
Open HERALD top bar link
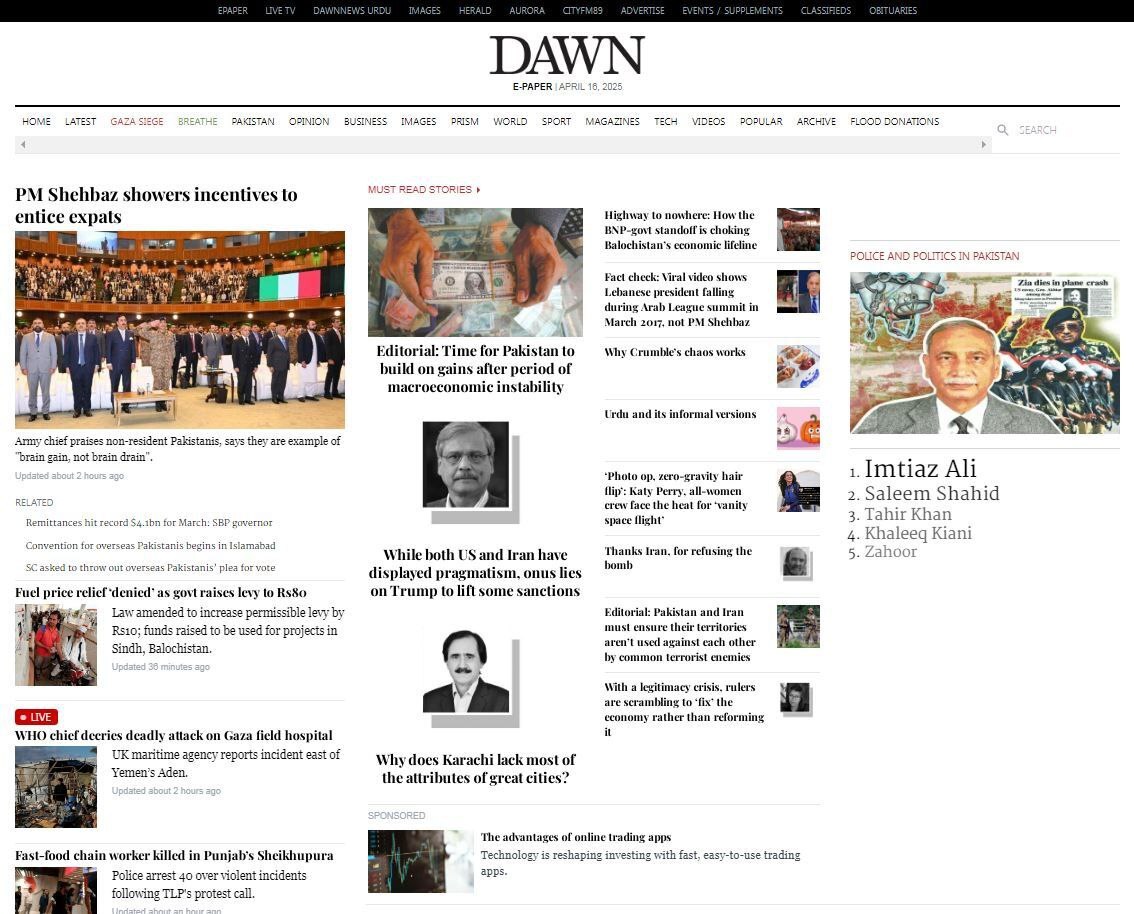click(475, 11)
